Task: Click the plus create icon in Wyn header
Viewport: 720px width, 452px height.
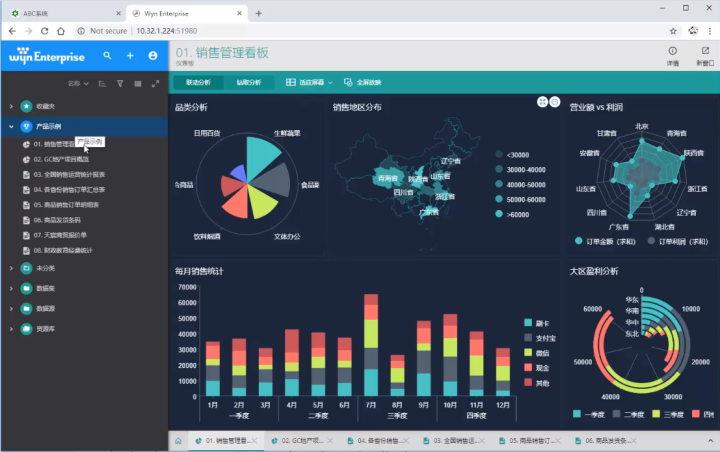Action: click(130, 56)
